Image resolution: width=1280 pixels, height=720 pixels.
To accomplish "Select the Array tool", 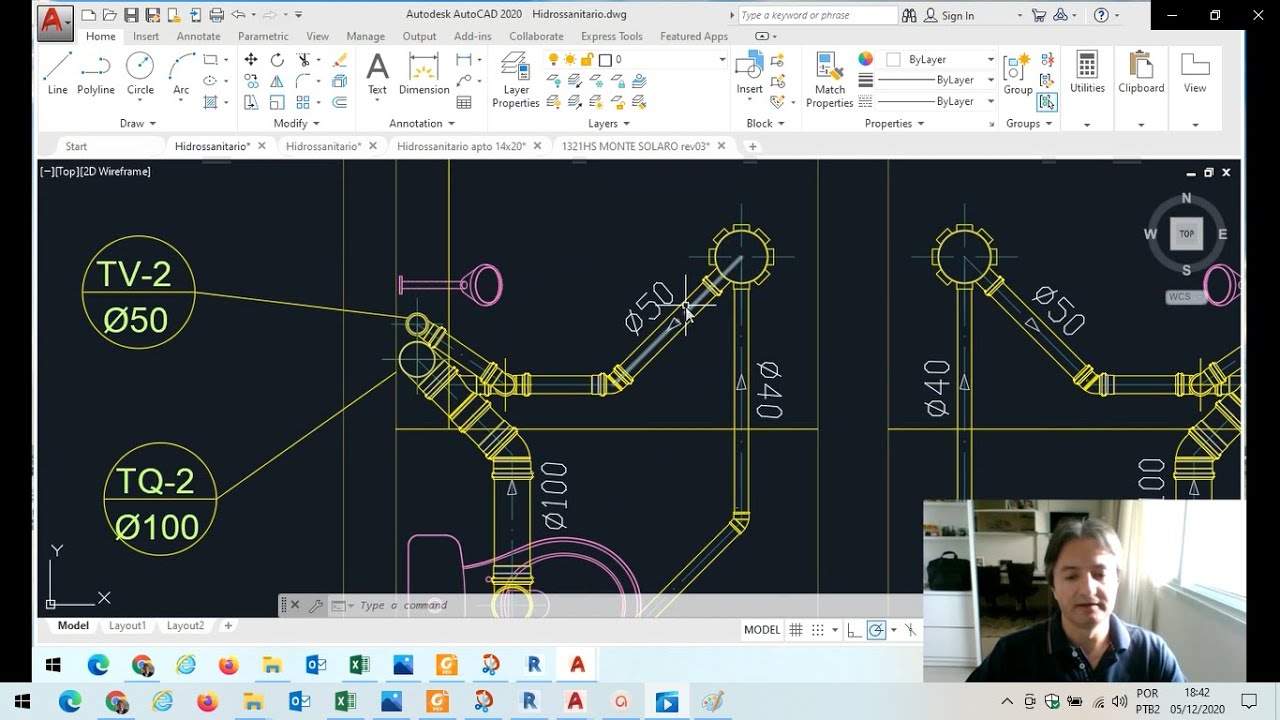I will (304, 102).
